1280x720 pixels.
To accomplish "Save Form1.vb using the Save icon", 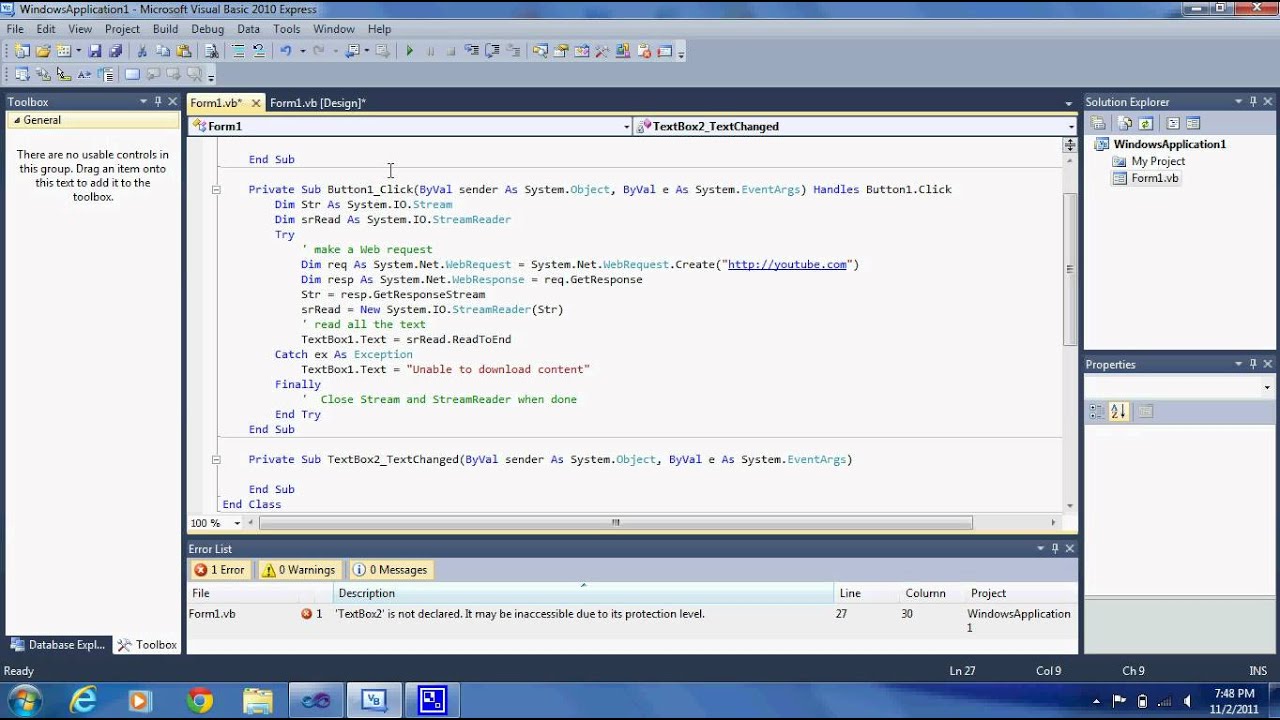I will pyautogui.click(x=94, y=51).
